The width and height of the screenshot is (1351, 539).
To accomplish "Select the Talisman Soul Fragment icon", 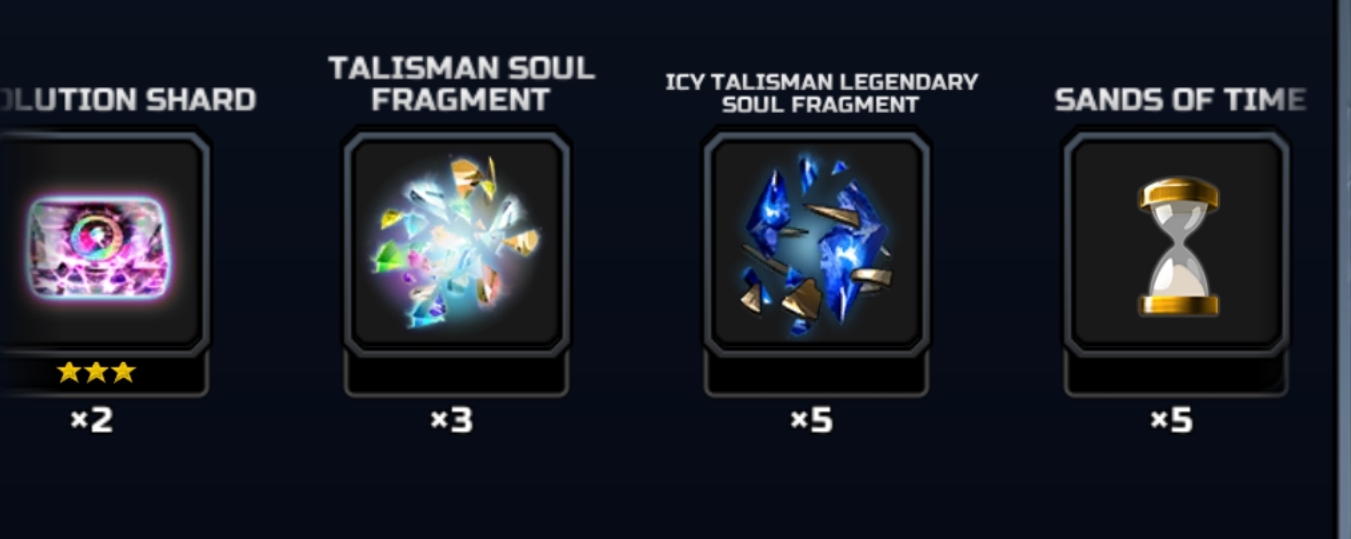I will [456, 243].
